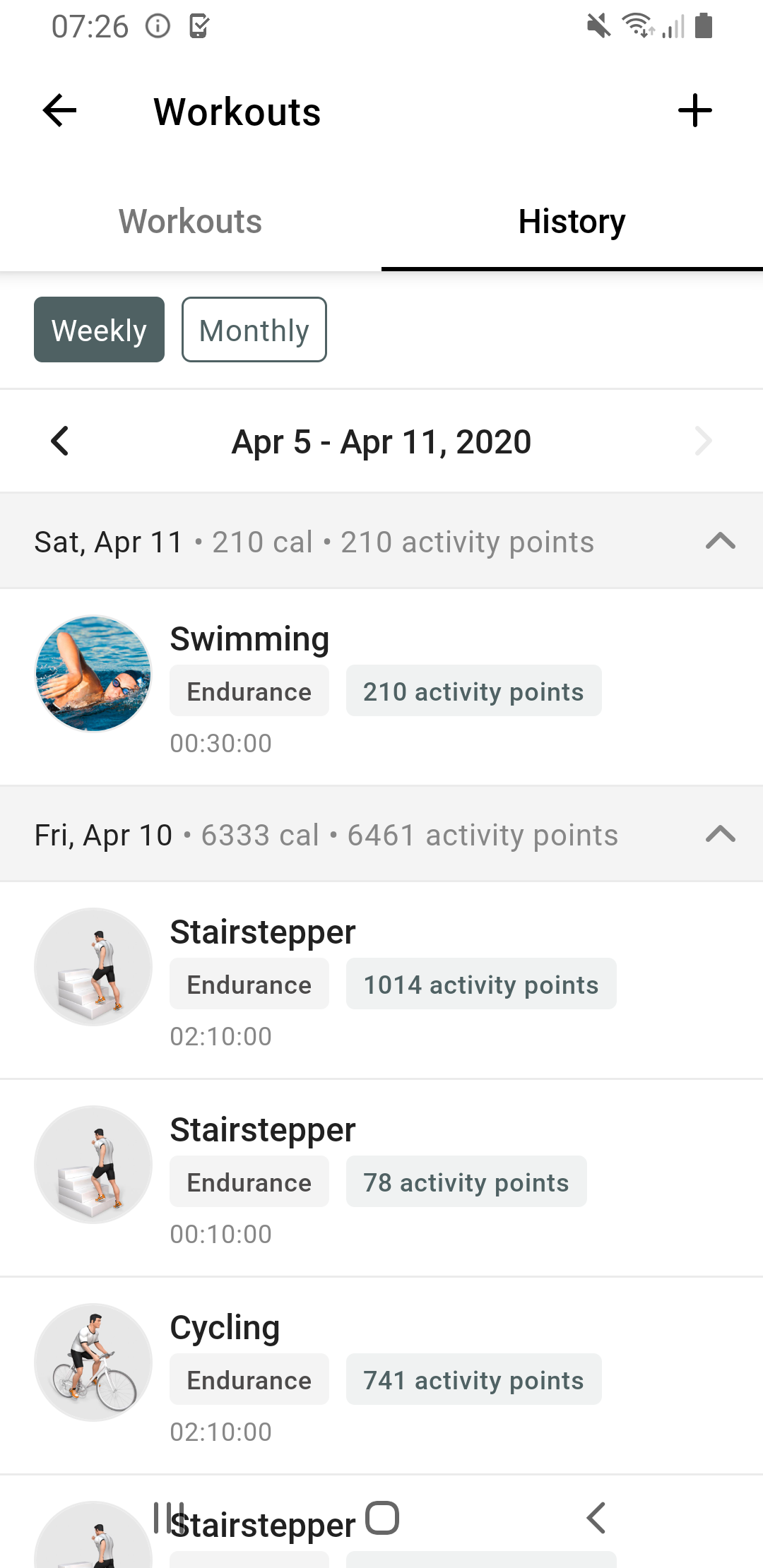Tap Android back navigation button

coord(596,1518)
